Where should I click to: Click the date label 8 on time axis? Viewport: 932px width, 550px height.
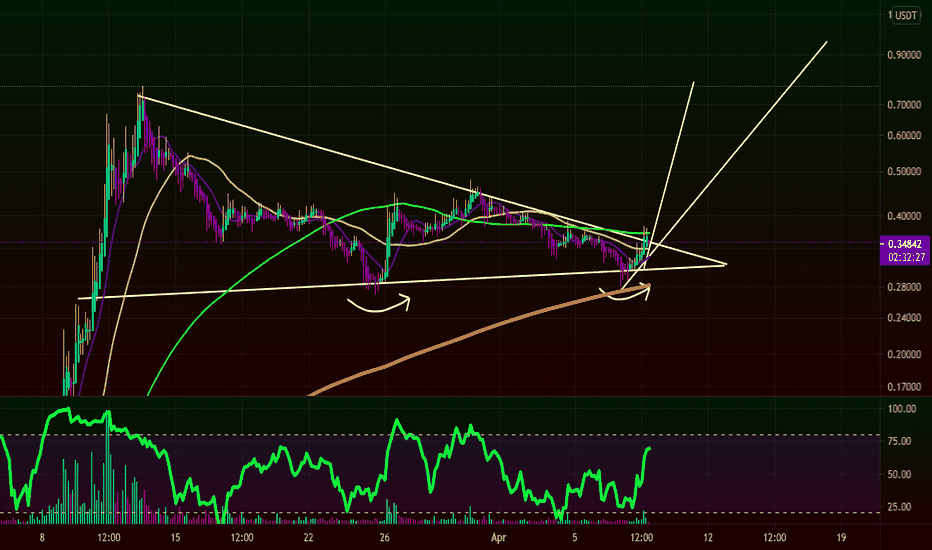click(42, 538)
